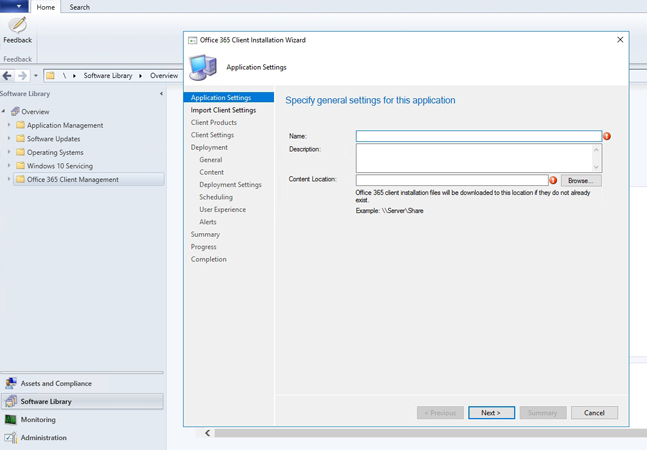Click the Software Library workspace icon
This screenshot has height=450, width=647.
[x=11, y=401]
